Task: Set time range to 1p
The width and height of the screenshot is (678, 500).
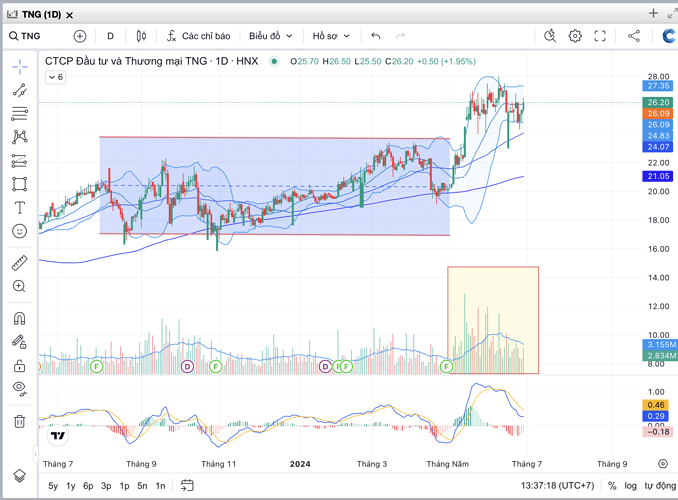Action: tap(125, 486)
